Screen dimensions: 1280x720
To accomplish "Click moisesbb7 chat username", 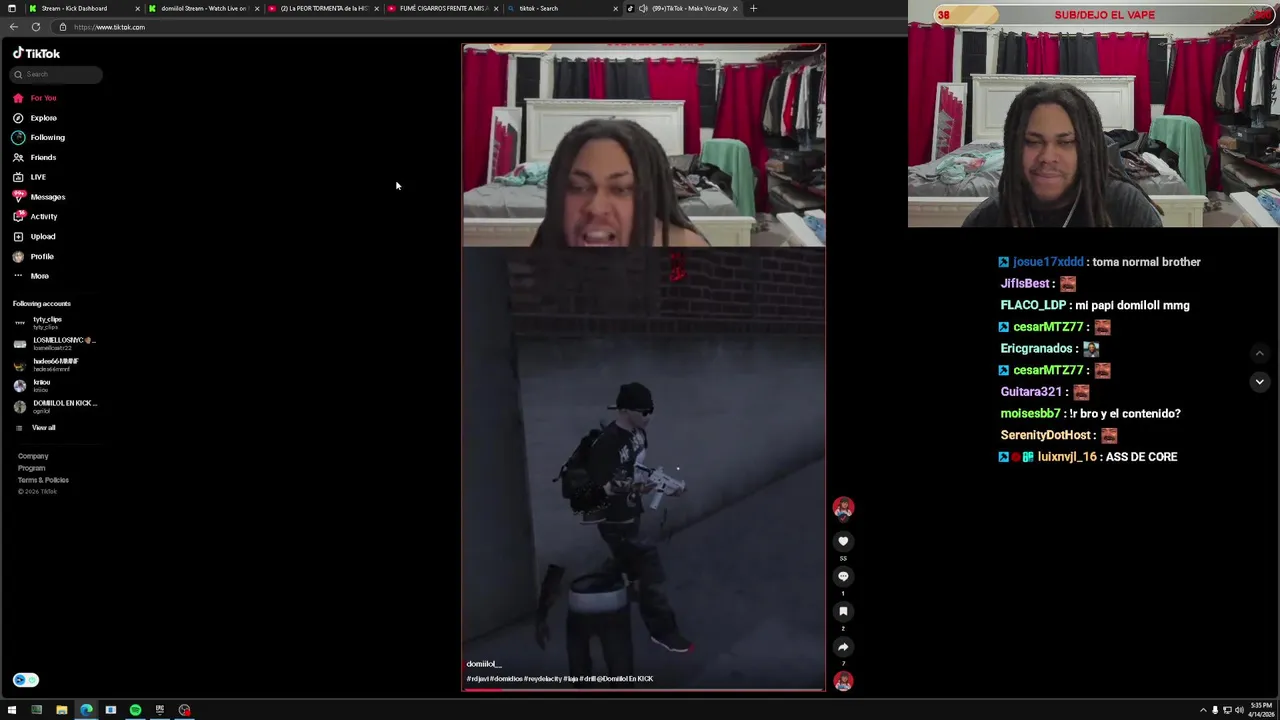I will [x=1030, y=413].
